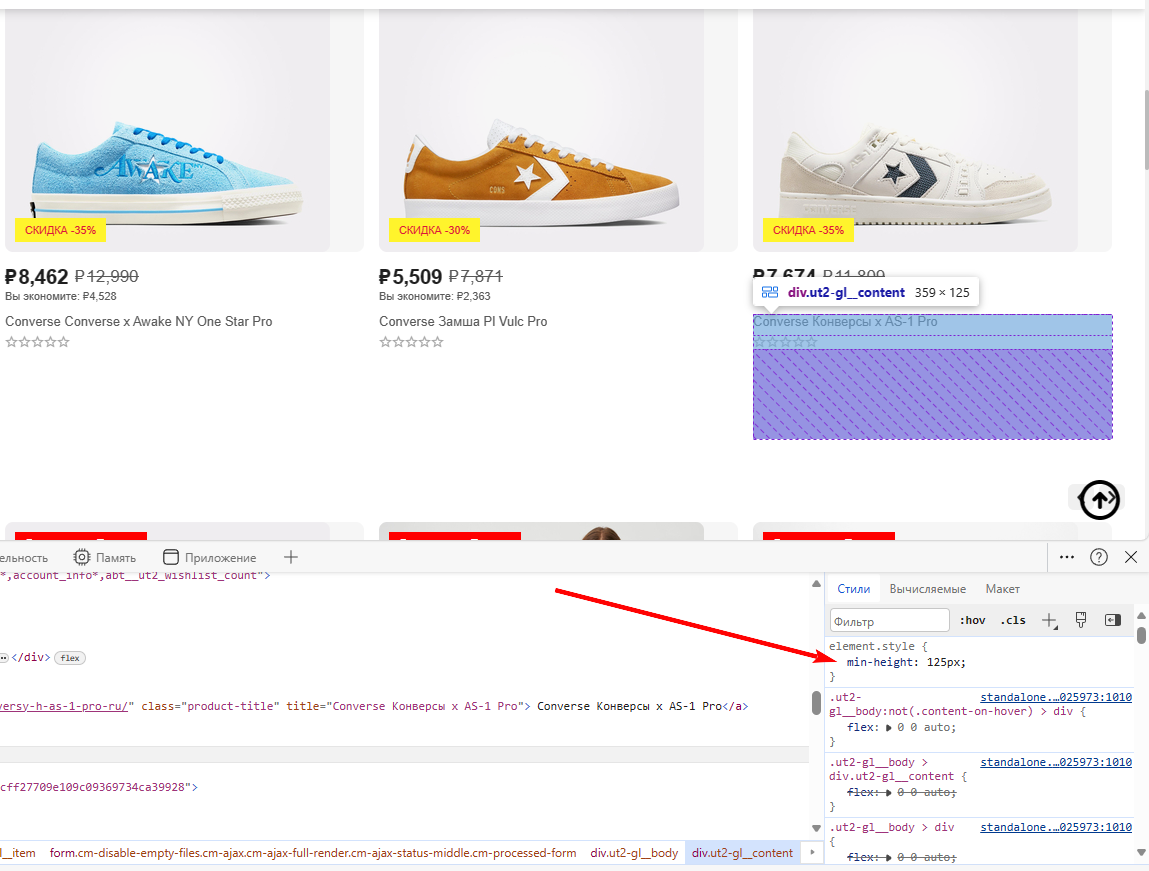The image size is (1149, 871).
Task: Open the paintbrush rendering emulation icon
Action: tap(1081, 620)
